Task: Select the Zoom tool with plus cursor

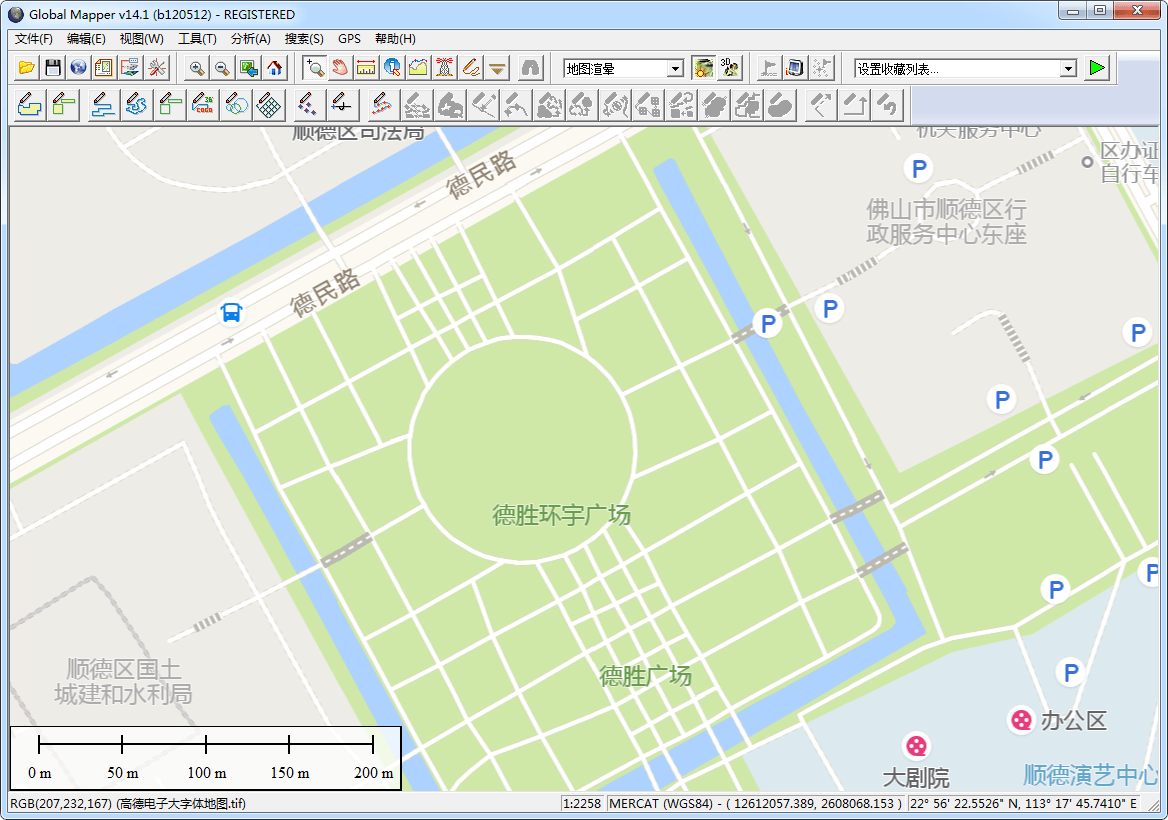Action: pyautogui.click(x=315, y=69)
